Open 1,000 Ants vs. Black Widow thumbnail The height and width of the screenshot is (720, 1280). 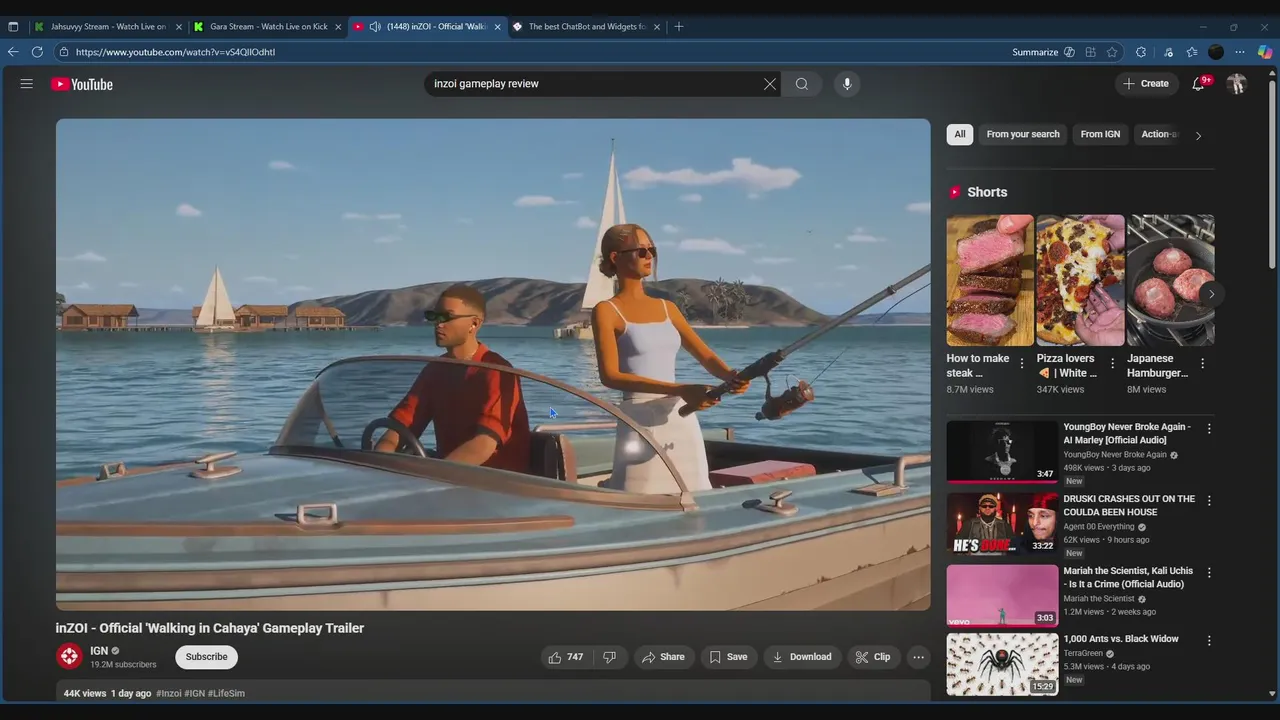coord(1002,663)
